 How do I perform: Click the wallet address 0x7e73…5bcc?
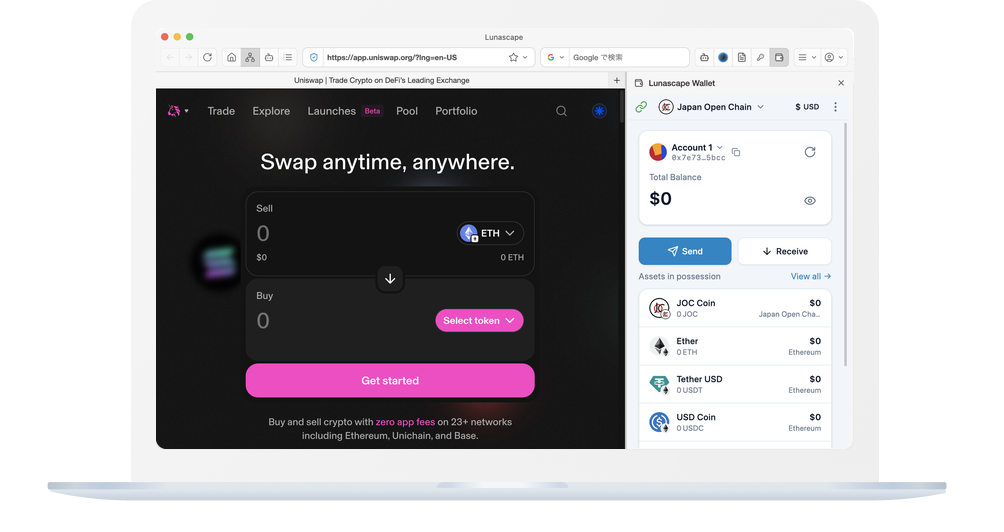pyautogui.click(x=699, y=157)
